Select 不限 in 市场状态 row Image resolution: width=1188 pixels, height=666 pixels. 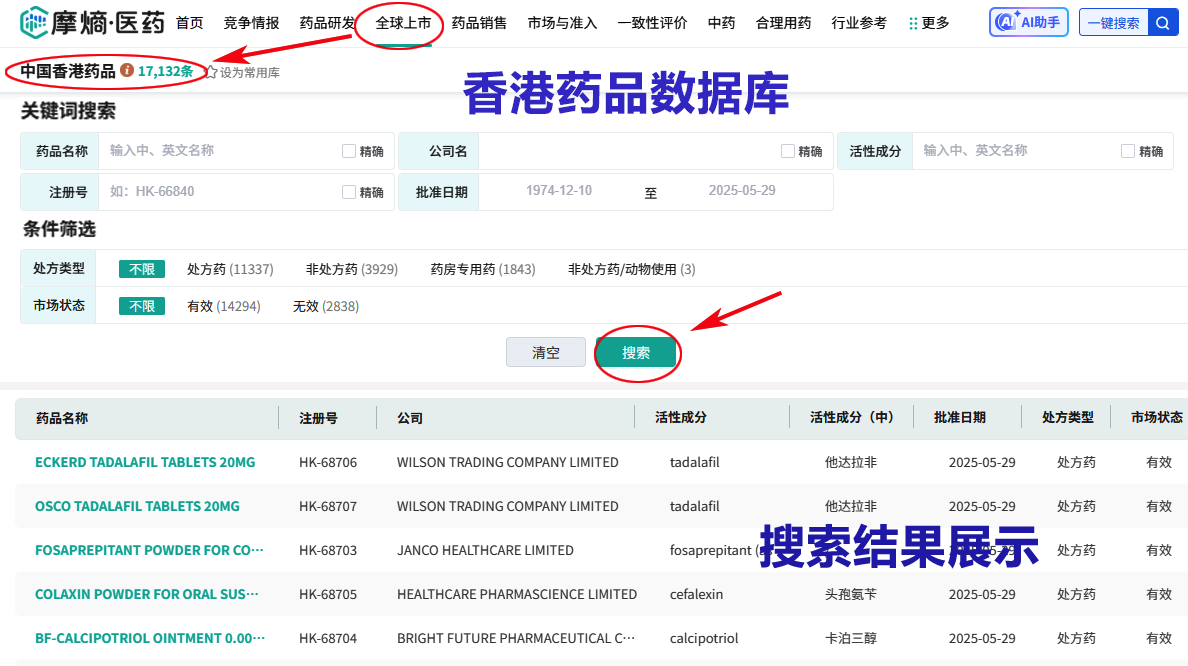142,306
